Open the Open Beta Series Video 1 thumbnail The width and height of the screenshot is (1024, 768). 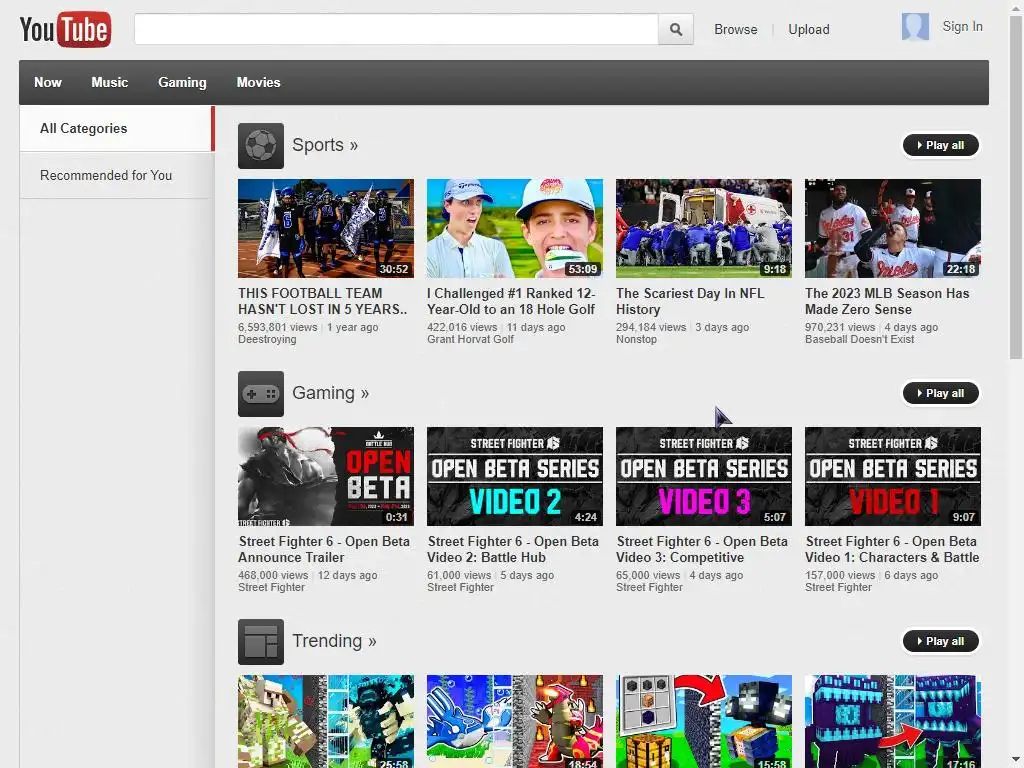pos(893,477)
